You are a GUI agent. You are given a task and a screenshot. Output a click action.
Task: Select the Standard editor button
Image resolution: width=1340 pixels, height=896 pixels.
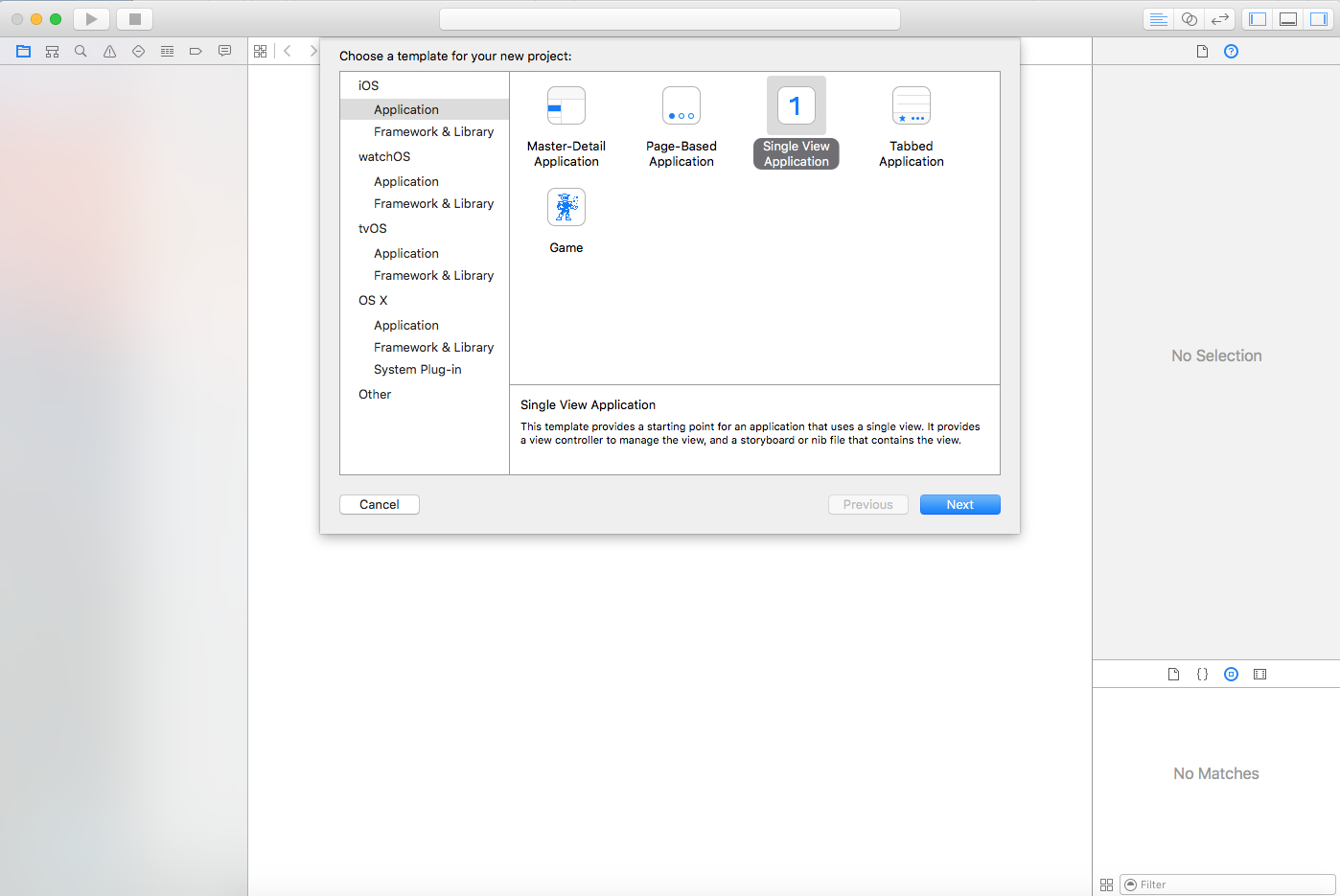(x=1158, y=19)
